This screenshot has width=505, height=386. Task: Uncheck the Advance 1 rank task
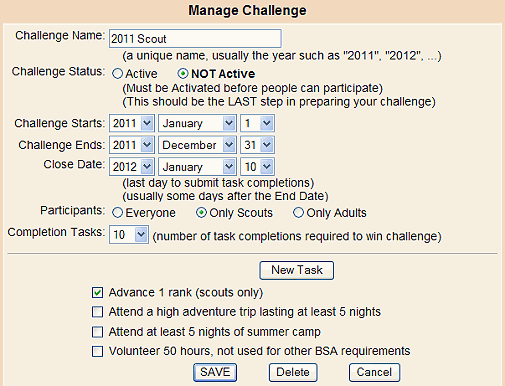pos(97,293)
